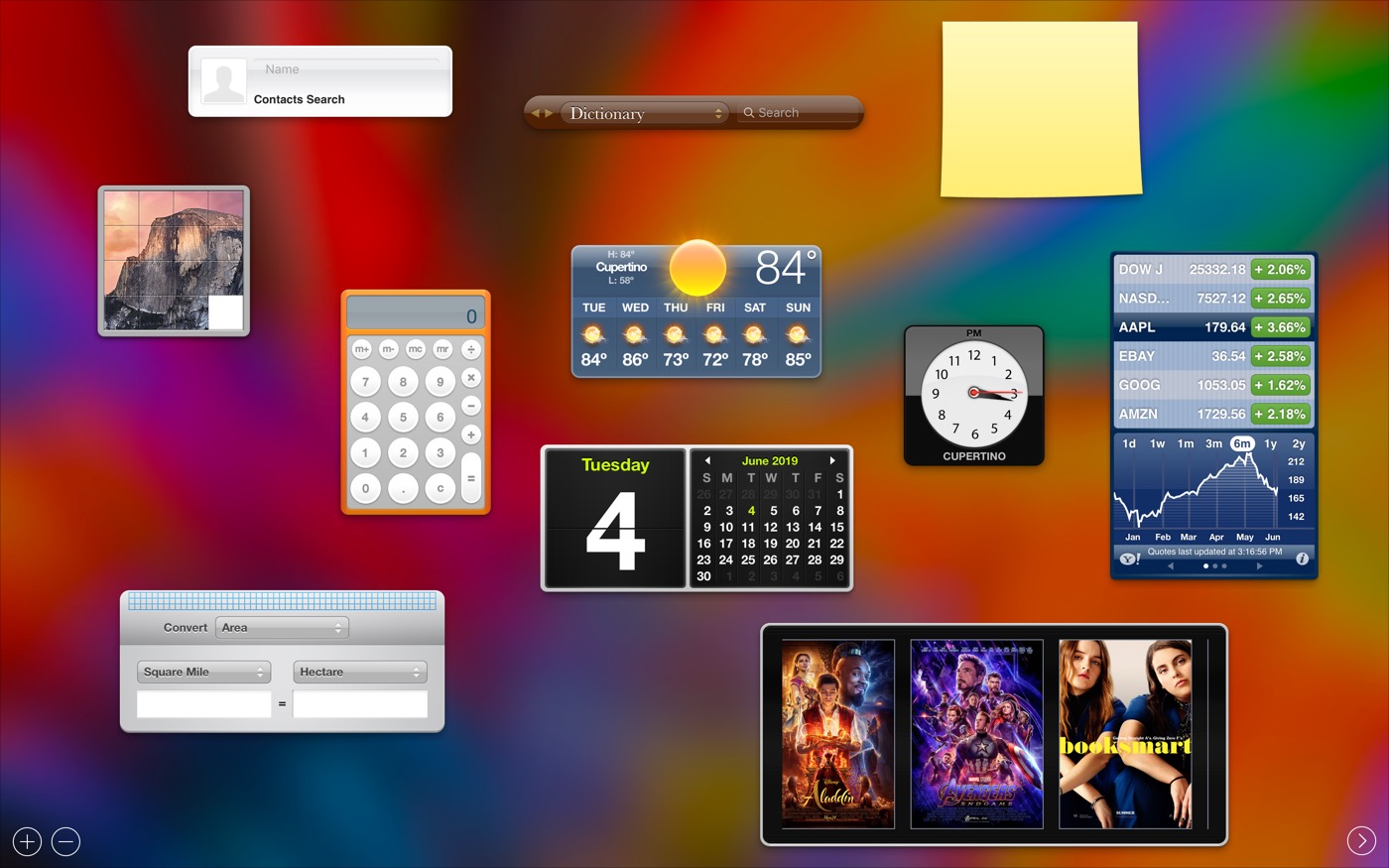Click the Square Mile value input box
Image resolution: width=1389 pixels, height=868 pixels.
point(203,704)
